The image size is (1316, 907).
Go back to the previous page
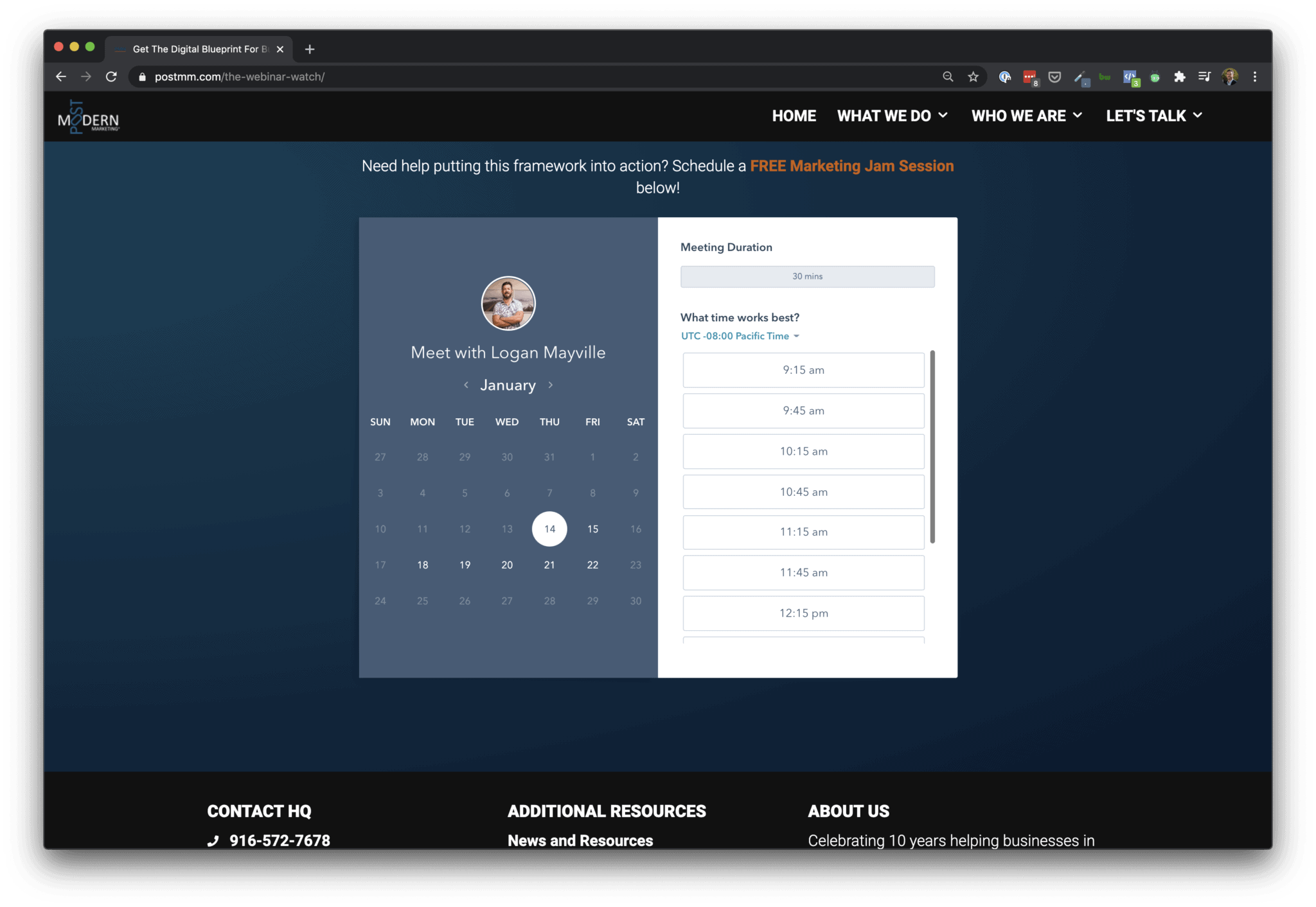point(61,76)
